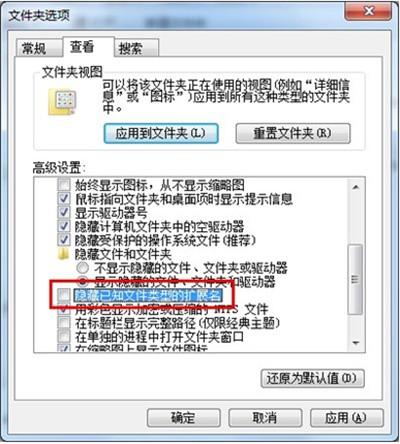Check 在单独的进程中打开文件夹窗口 option
The width and height of the screenshot is (400, 444).
coord(64,336)
